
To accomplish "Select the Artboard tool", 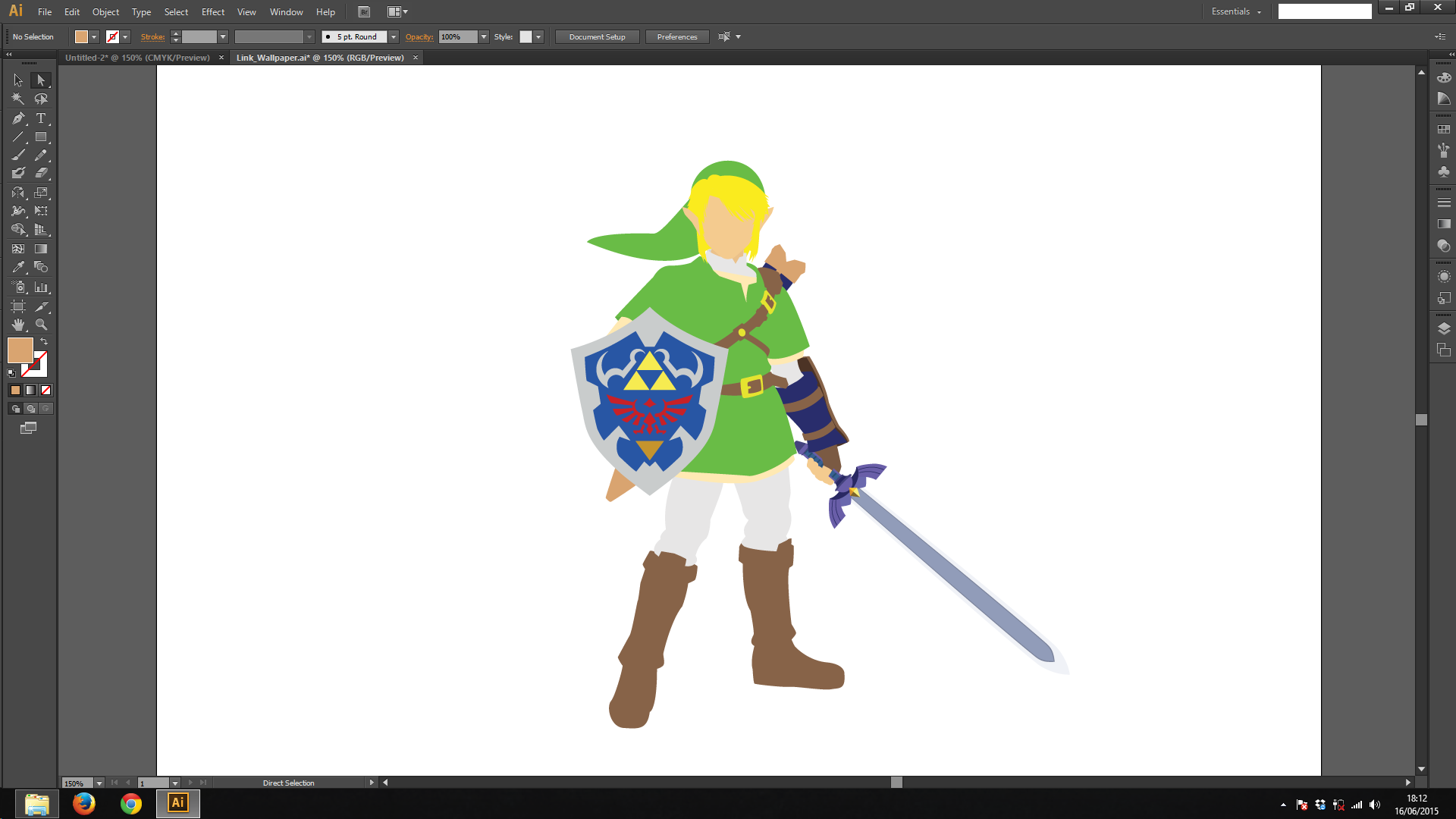I will [x=18, y=306].
